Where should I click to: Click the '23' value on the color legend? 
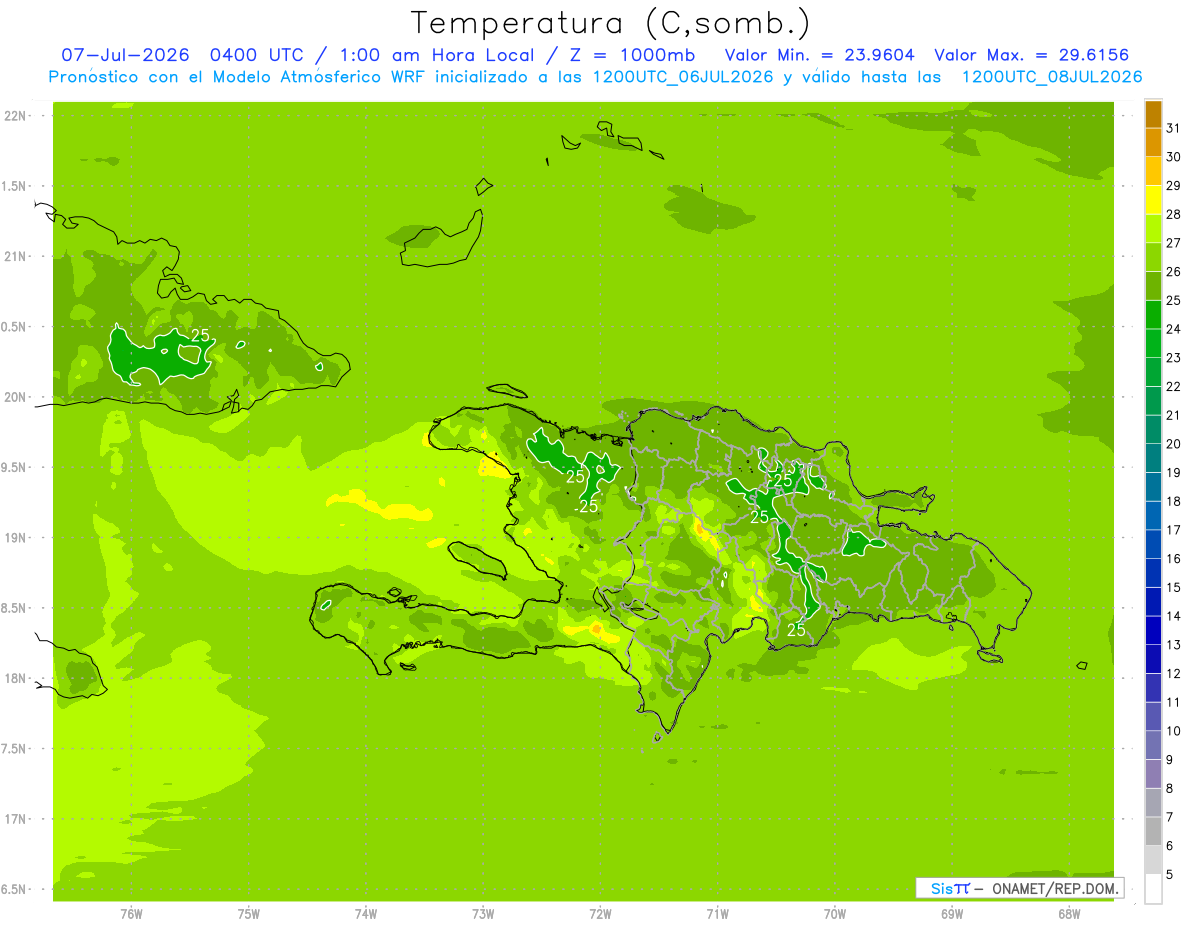tap(1174, 358)
